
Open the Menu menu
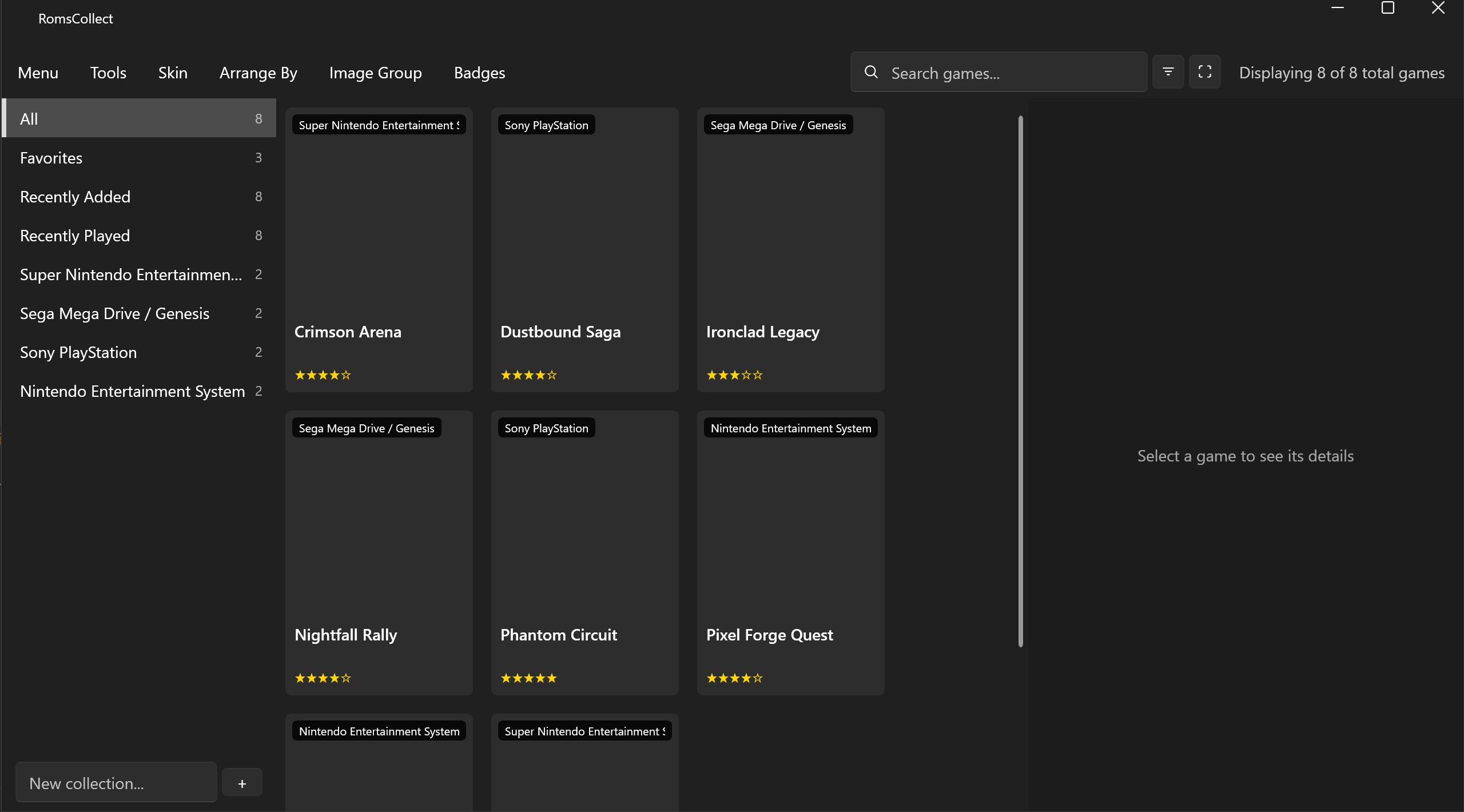coord(38,73)
